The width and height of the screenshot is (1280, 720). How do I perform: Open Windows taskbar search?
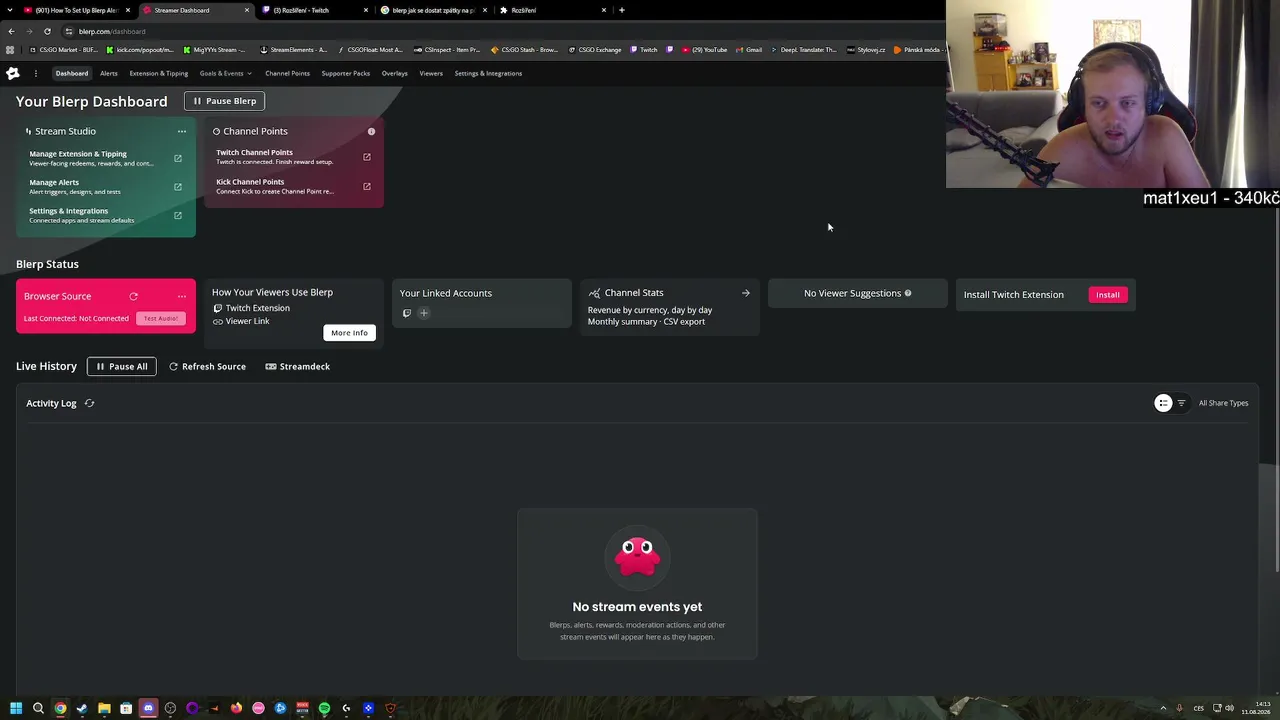(38, 708)
